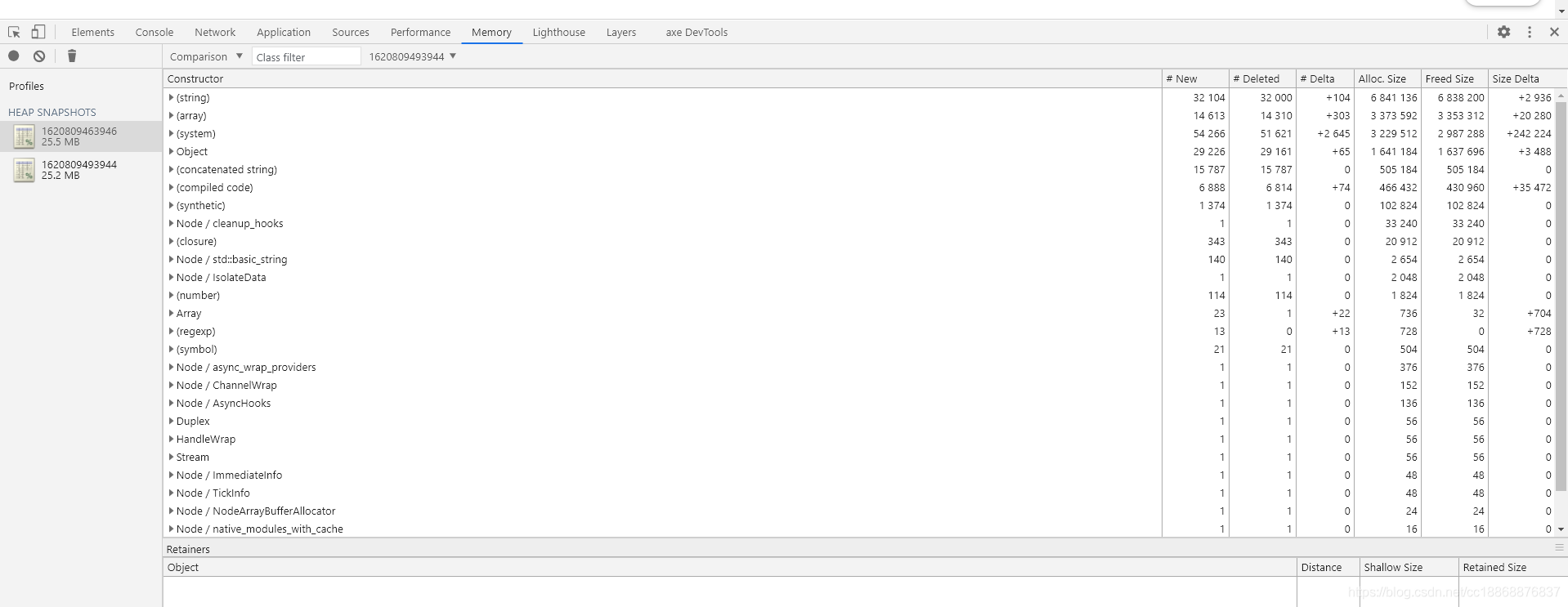This screenshot has height=607, width=1568.
Task: Expand Node / async_wrap_providers row
Action: (171, 367)
